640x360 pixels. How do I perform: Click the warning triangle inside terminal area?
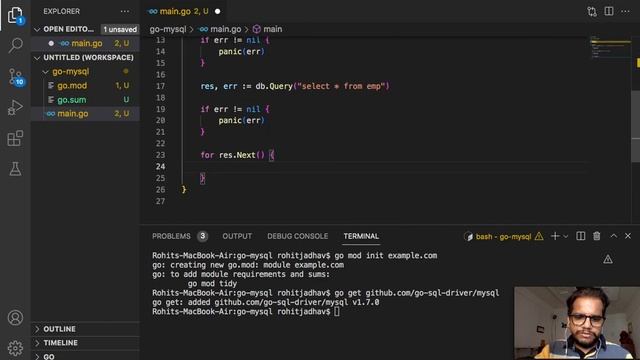[x=608, y=259]
